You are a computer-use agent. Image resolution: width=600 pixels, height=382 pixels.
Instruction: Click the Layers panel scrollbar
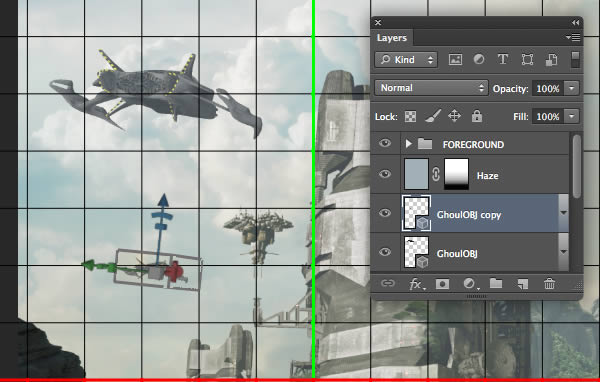576,167
